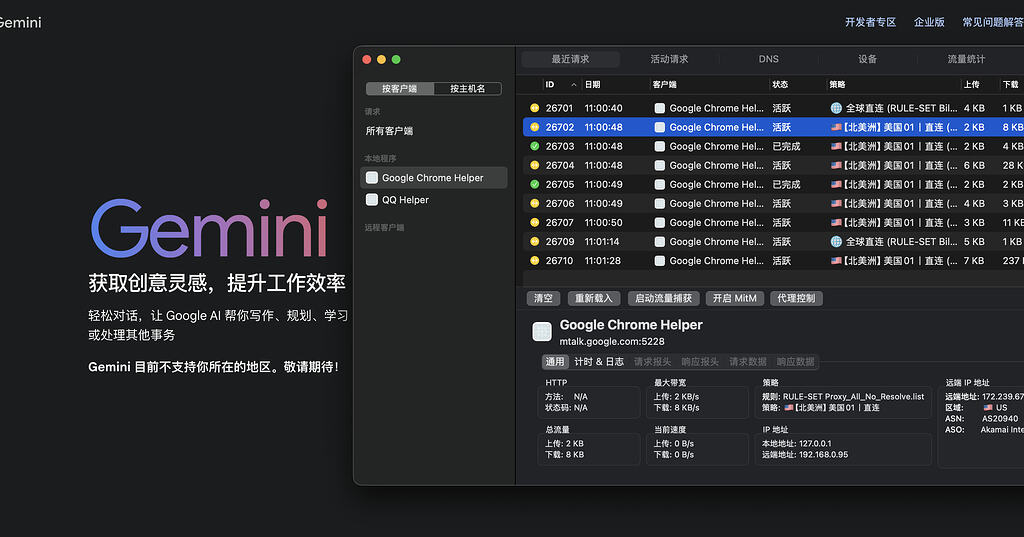Click the yellow status icon of request 26706
Screen dimensions: 1024x537
click(x=534, y=203)
